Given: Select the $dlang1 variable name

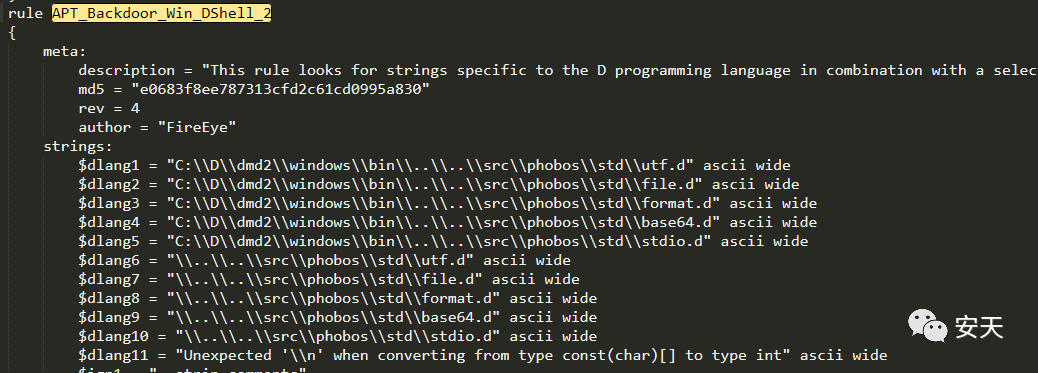Looking at the screenshot, I should point(109,165).
